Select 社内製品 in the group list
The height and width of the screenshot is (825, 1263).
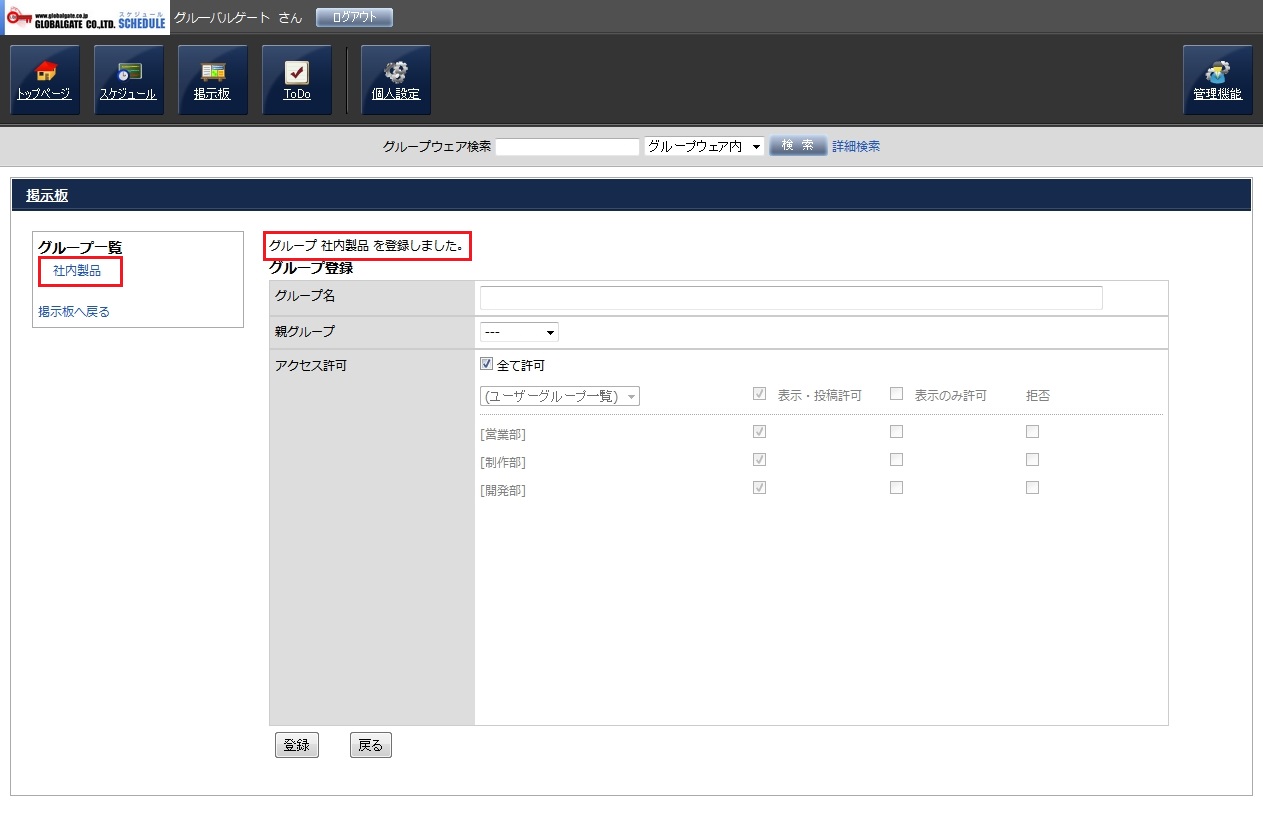[77, 271]
